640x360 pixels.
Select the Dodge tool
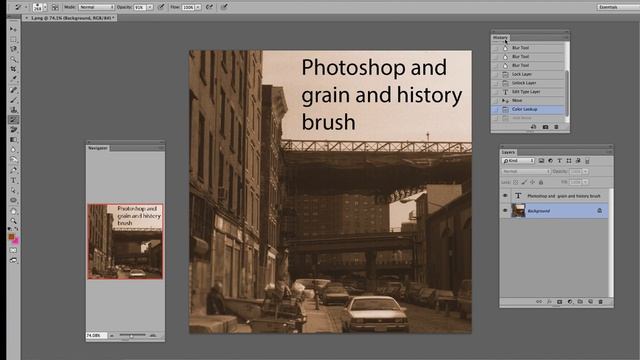pyautogui.click(x=13, y=160)
